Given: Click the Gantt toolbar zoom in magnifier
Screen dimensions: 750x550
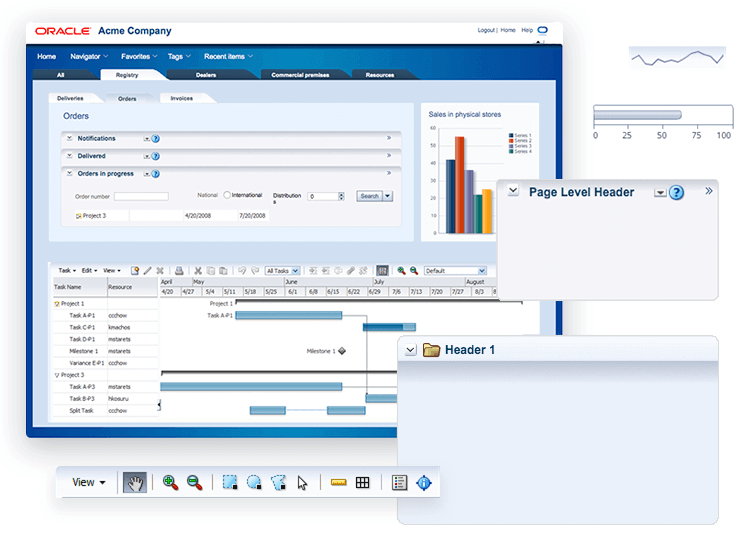Looking at the screenshot, I should [x=401, y=271].
